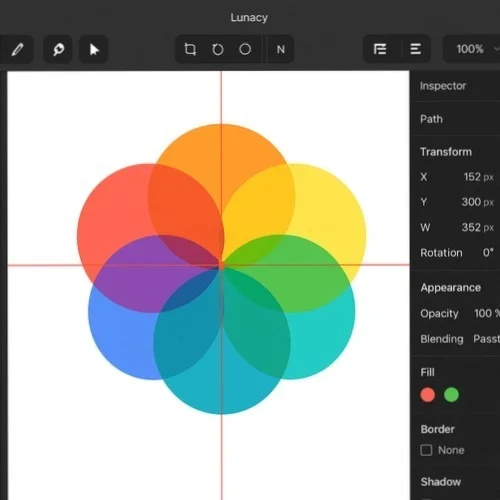500x500 pixels.
Task: Set the Opacity 100 % field
Action: [x=487, y=313]
